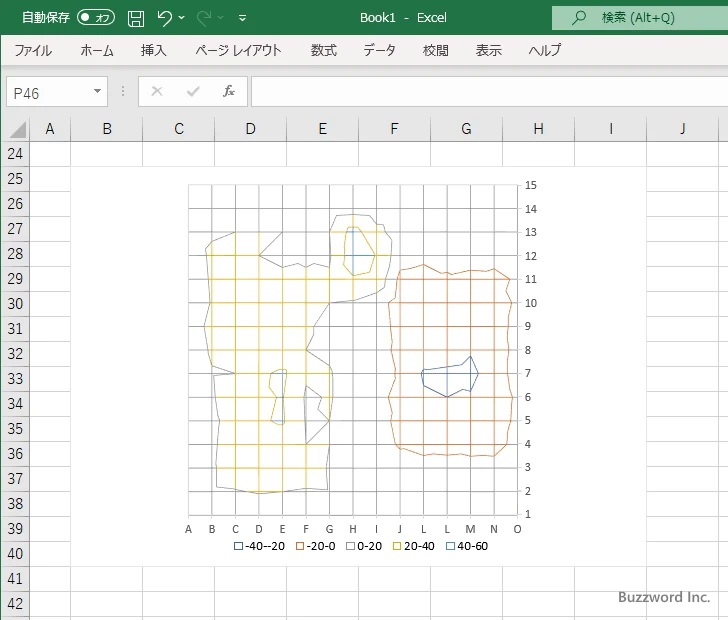Select column F header
728x620 pixels.
394,129
